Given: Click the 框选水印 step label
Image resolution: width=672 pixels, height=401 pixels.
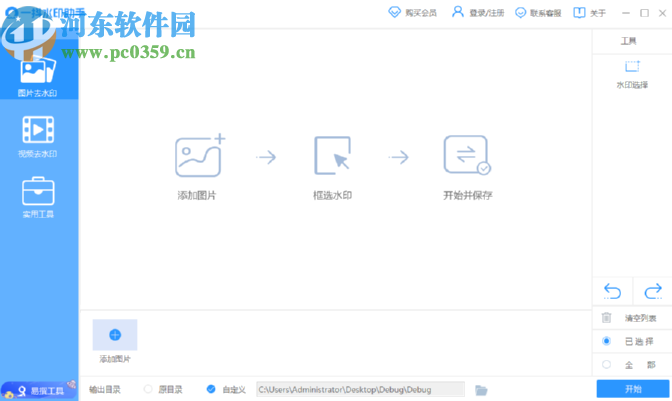Looking at the screenshot, I should pyautogui.click(x=333, y=195).
